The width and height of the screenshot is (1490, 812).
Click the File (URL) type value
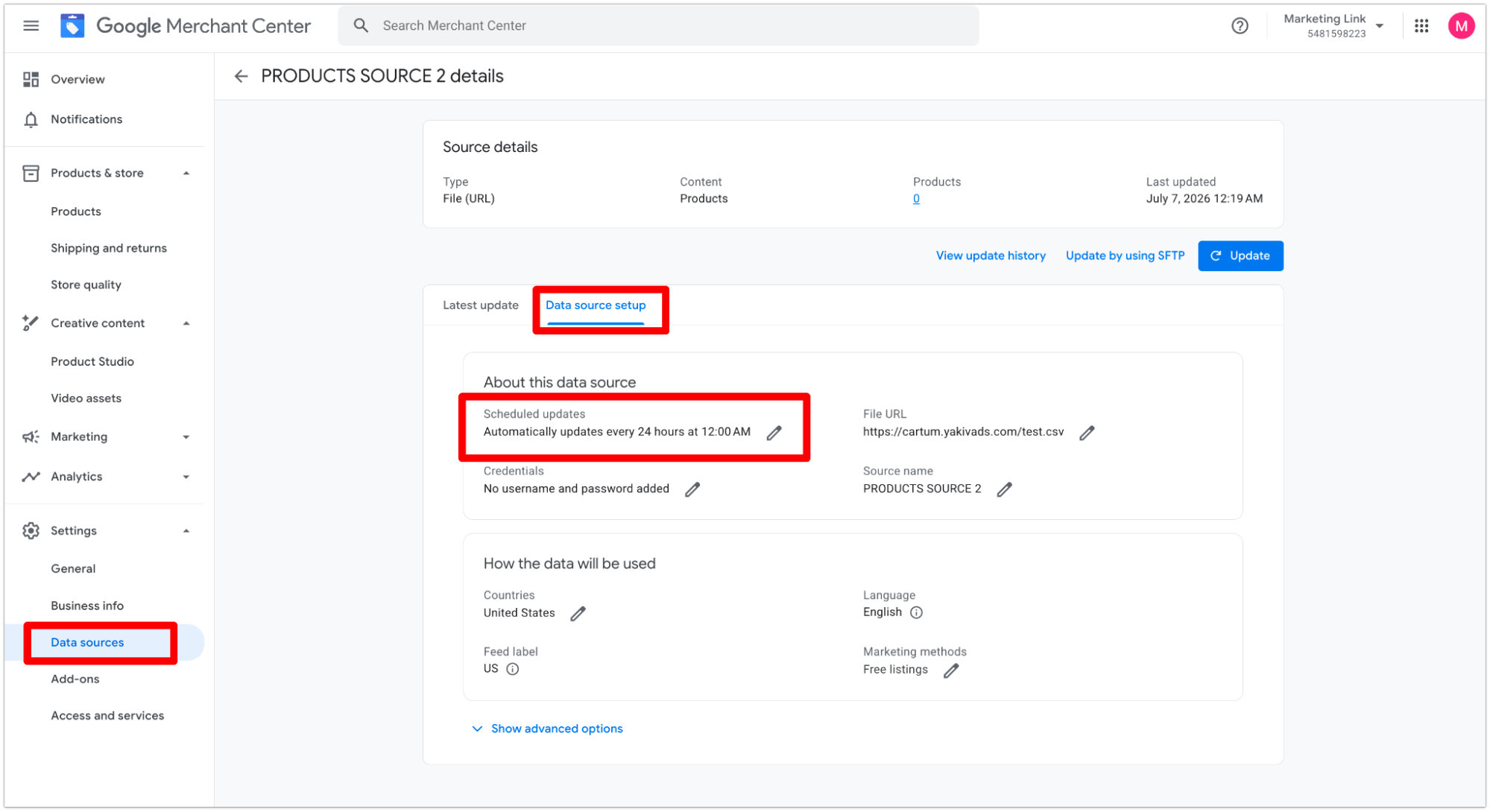click(x=469, y=199)
